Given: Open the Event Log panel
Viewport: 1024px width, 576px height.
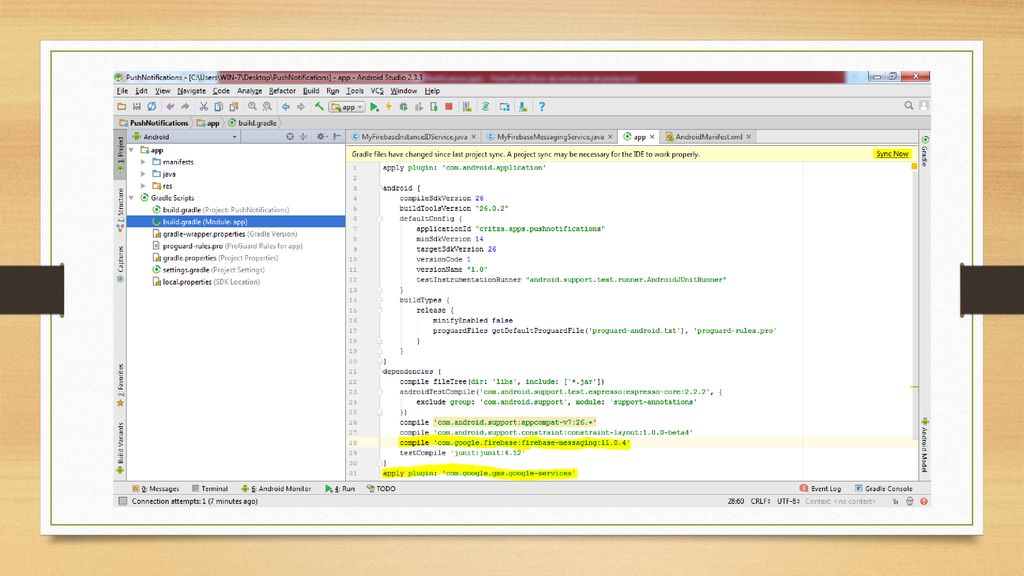Looking at the screenshot, I should click(820, 488).
